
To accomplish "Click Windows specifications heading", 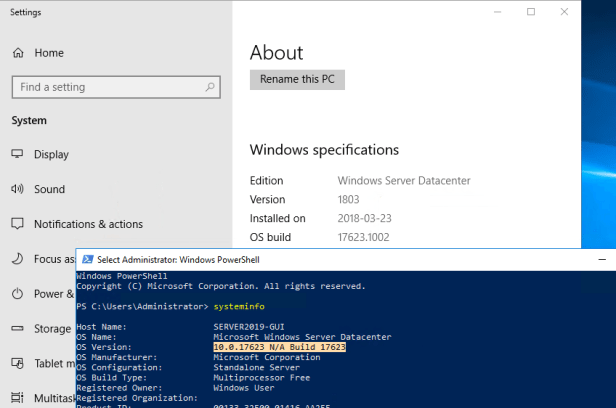I will (324, 150).
